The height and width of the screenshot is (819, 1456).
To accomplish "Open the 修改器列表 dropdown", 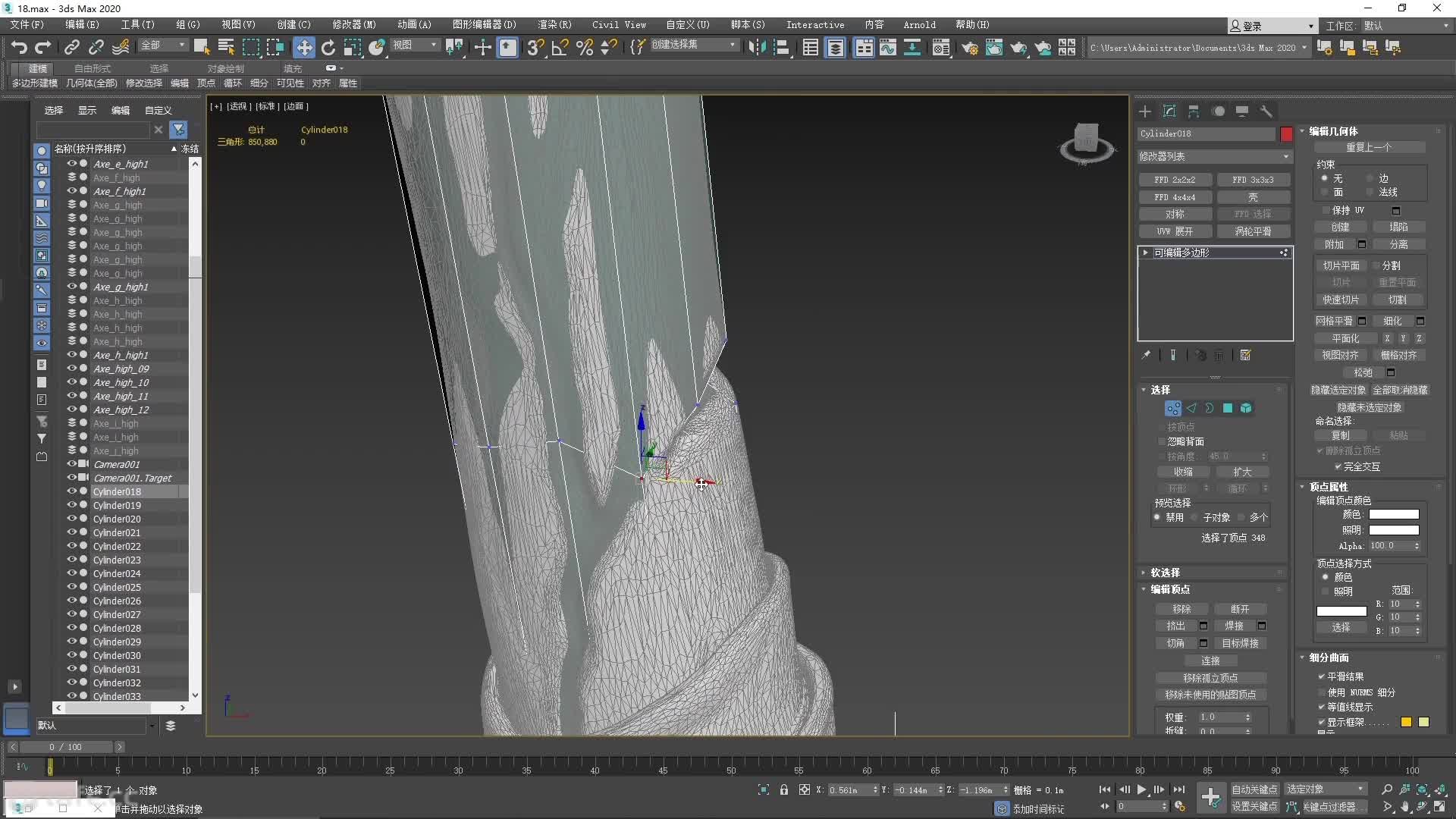I will point(1214,156).
